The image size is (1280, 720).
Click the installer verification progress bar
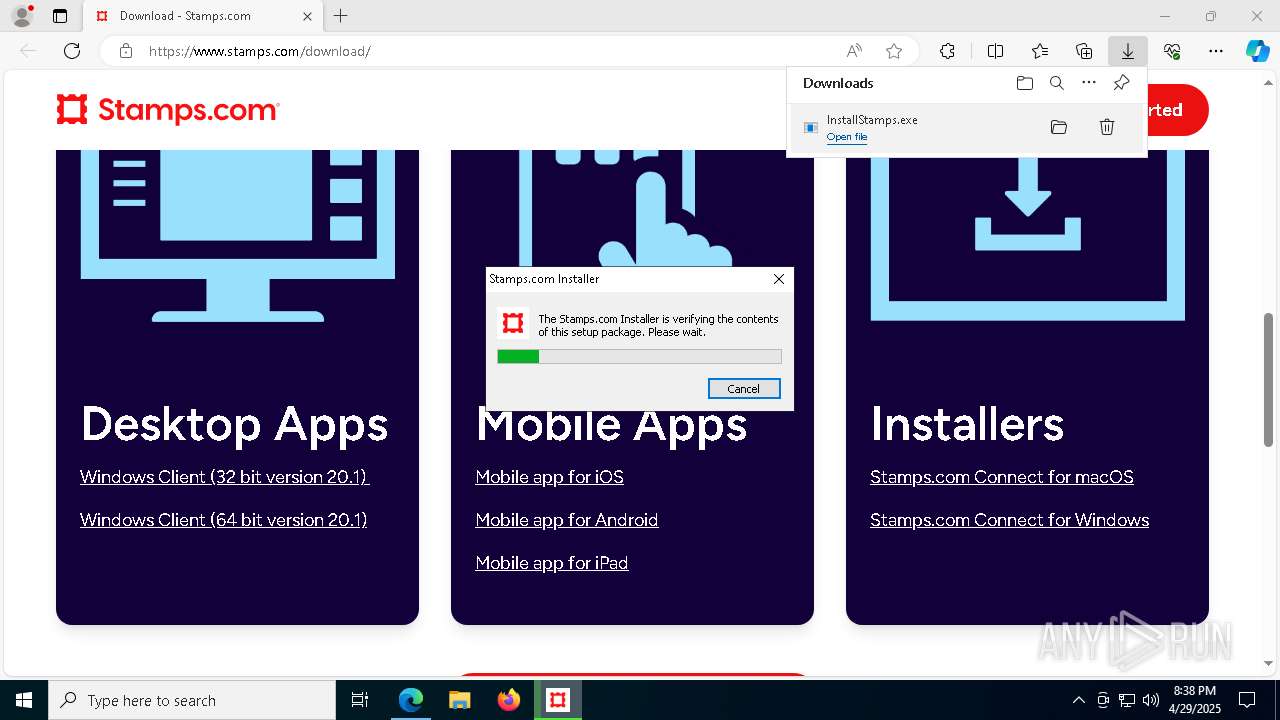pos(639,356)
